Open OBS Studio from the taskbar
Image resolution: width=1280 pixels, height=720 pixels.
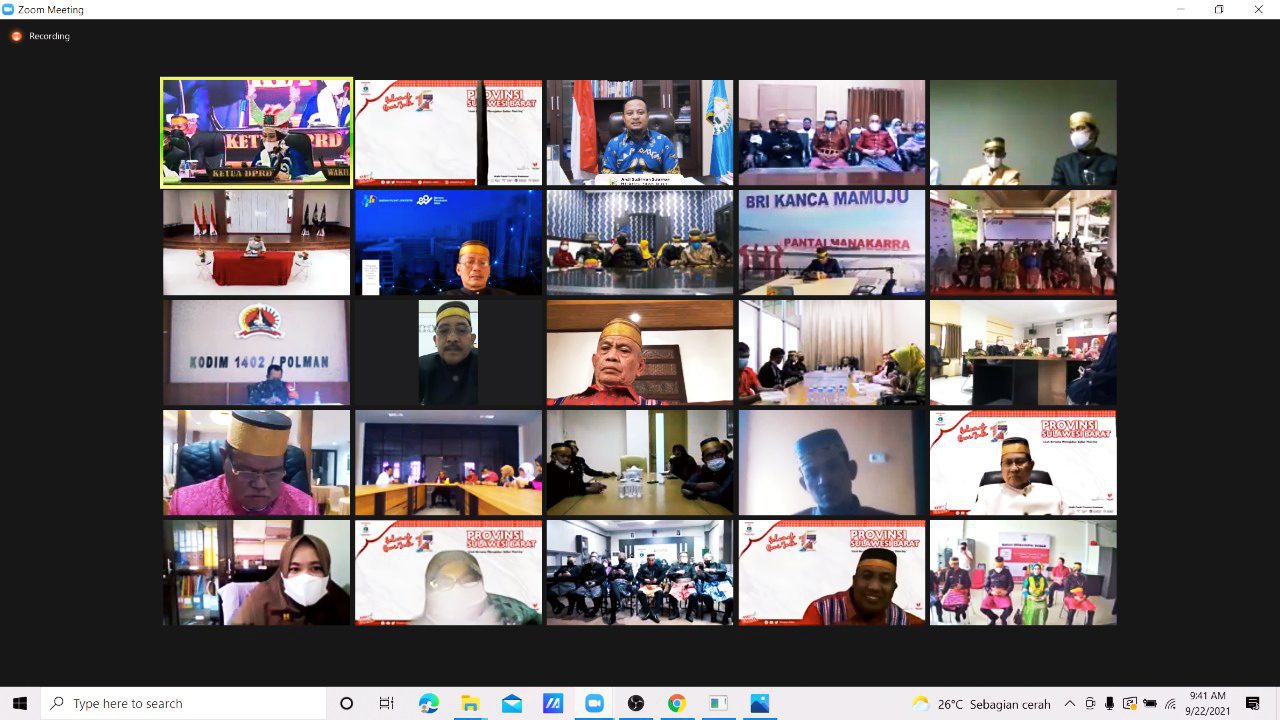point(635,703)
